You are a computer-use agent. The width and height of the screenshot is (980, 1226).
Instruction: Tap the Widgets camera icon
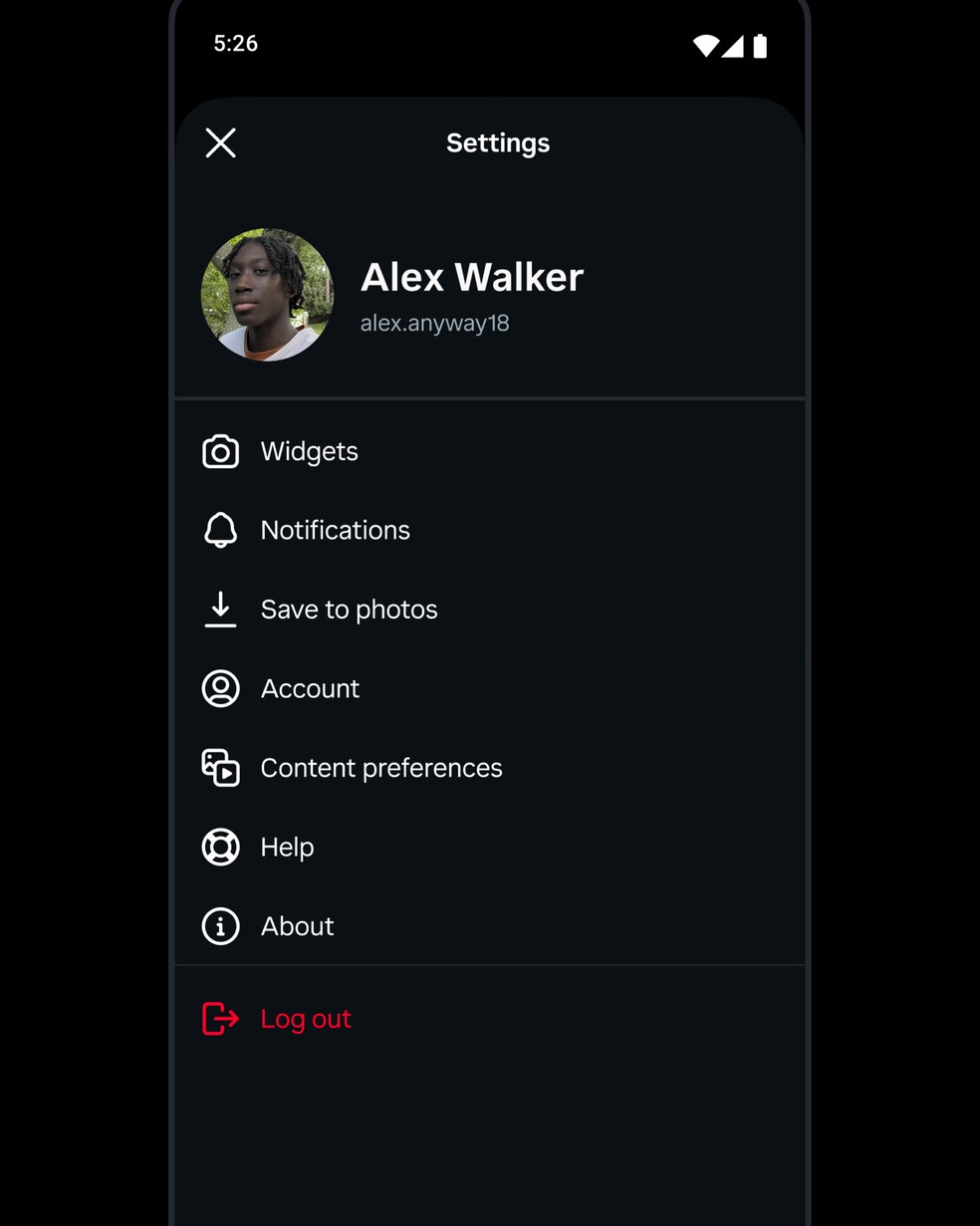tap(221, 452)
